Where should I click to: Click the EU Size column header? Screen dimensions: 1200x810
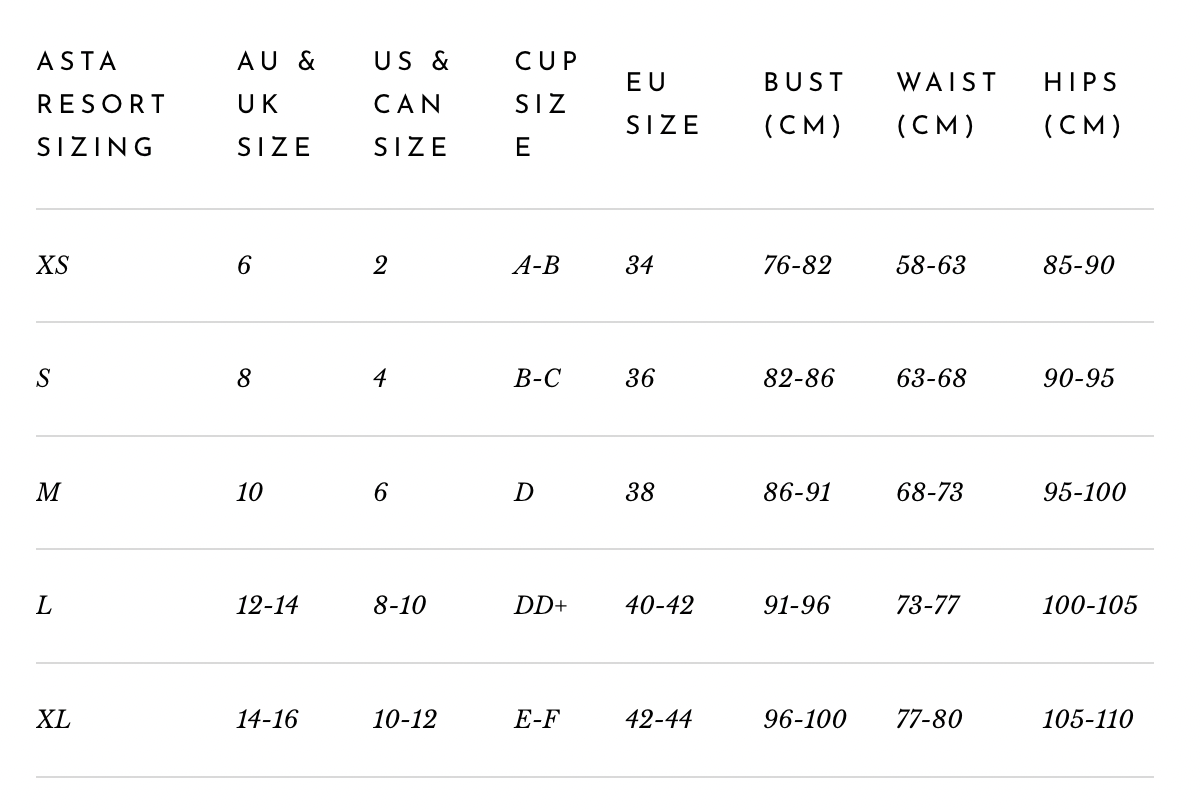tap(663, 104)
